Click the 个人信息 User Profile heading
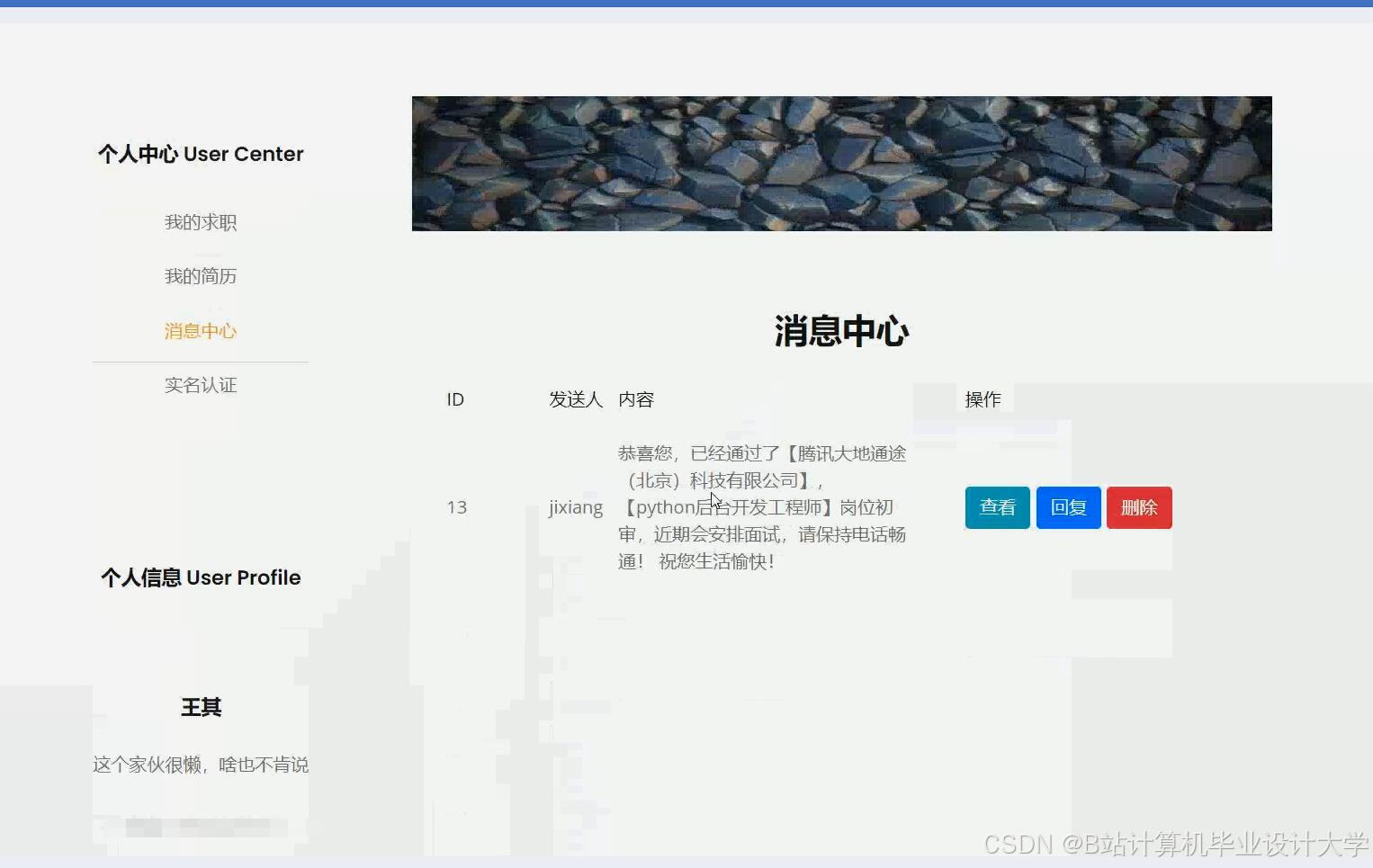 (x=201, y=577)
